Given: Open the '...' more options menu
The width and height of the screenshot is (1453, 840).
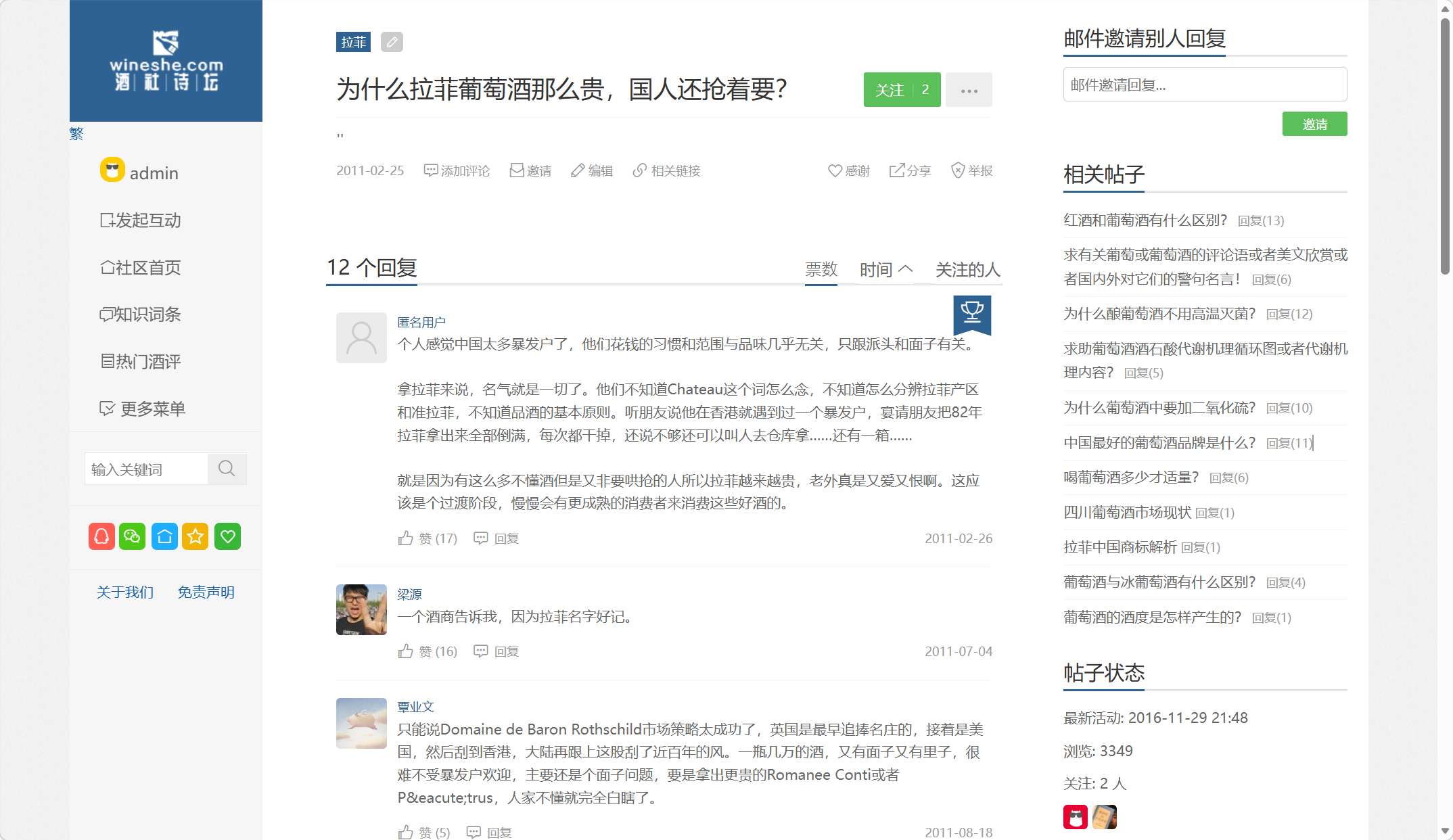Looking at the screenshot, I should (969, 89).
